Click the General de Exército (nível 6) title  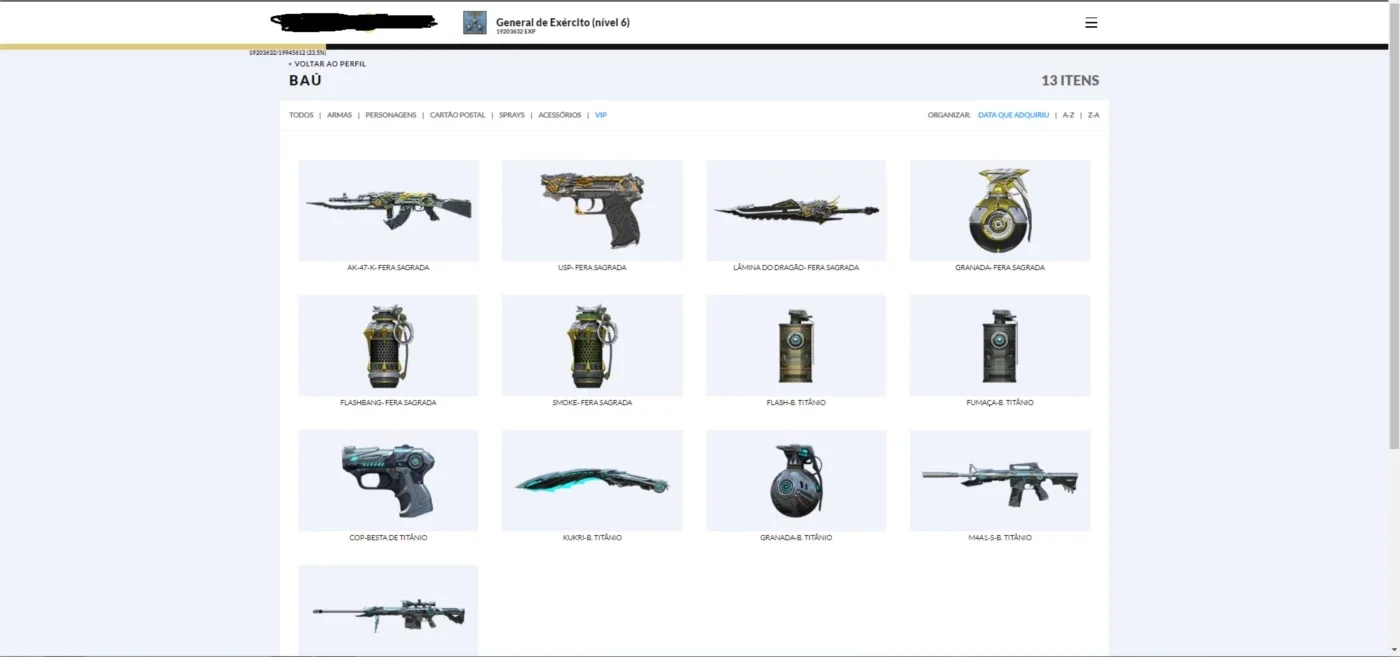(x=563, y=22)
